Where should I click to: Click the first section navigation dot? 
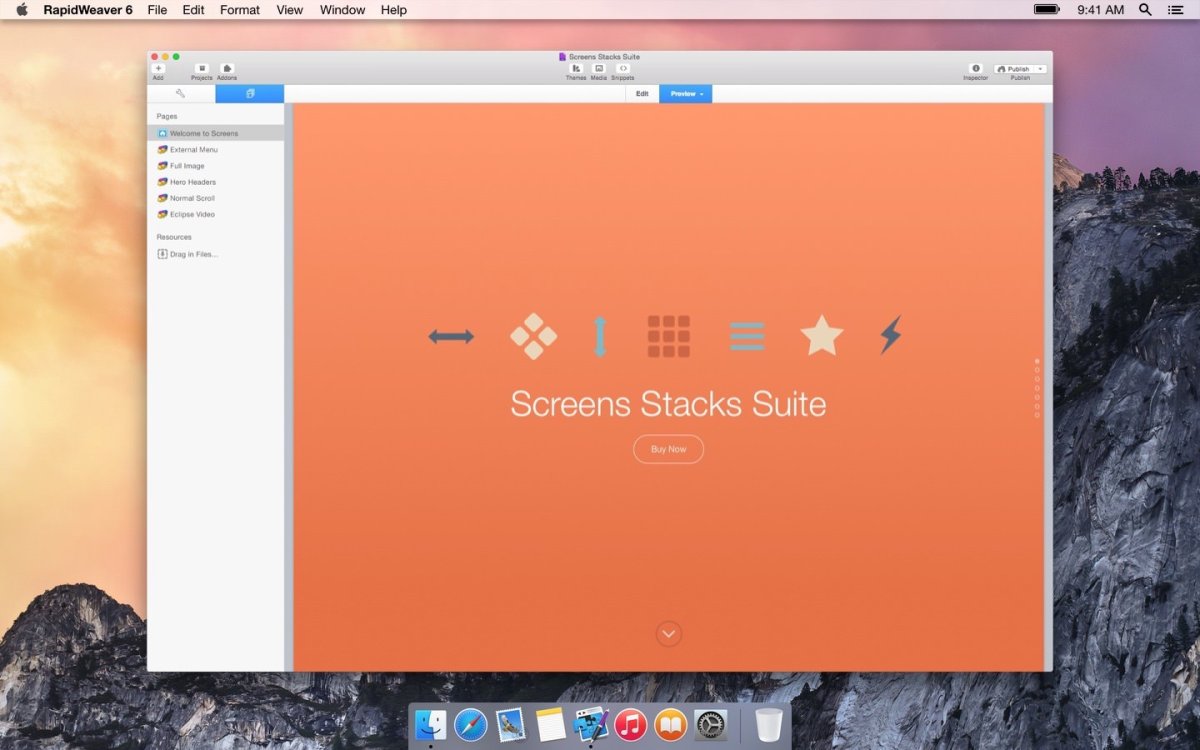[1037, 361]
